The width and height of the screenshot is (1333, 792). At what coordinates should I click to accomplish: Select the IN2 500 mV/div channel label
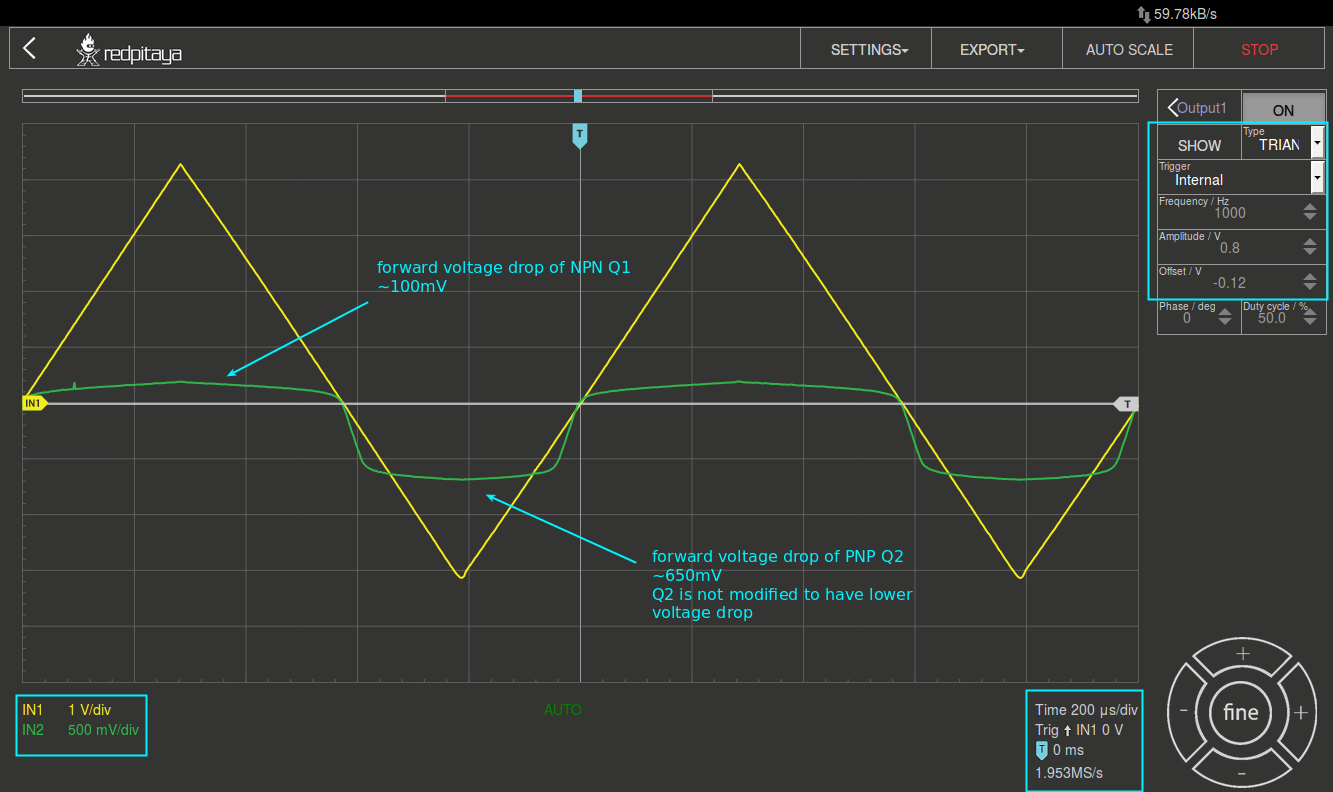tap(80, 729)
